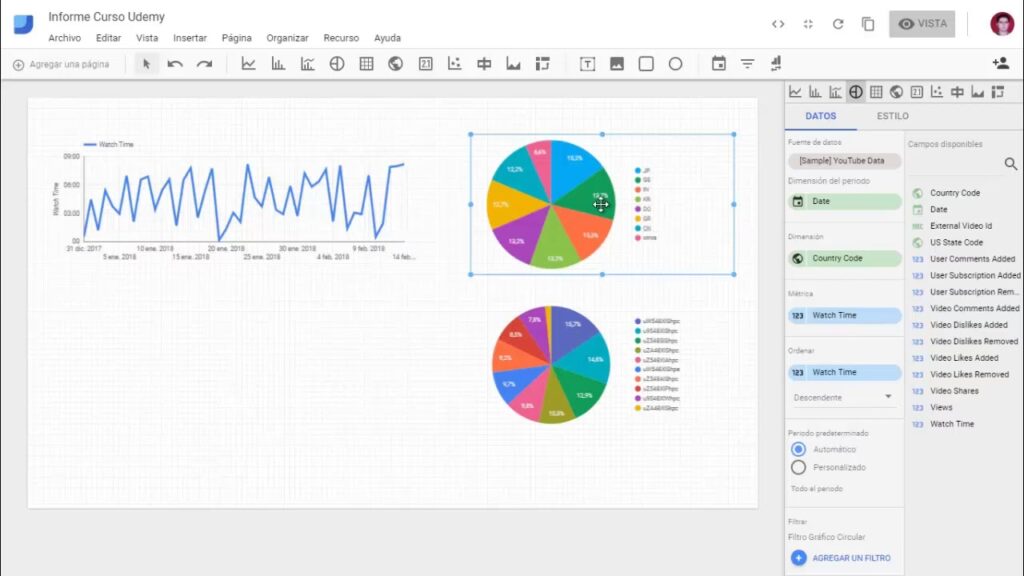Open the [Sample] YouTube Data source selector
Viewport: 1024px width, 576px height.
(843, 161)
